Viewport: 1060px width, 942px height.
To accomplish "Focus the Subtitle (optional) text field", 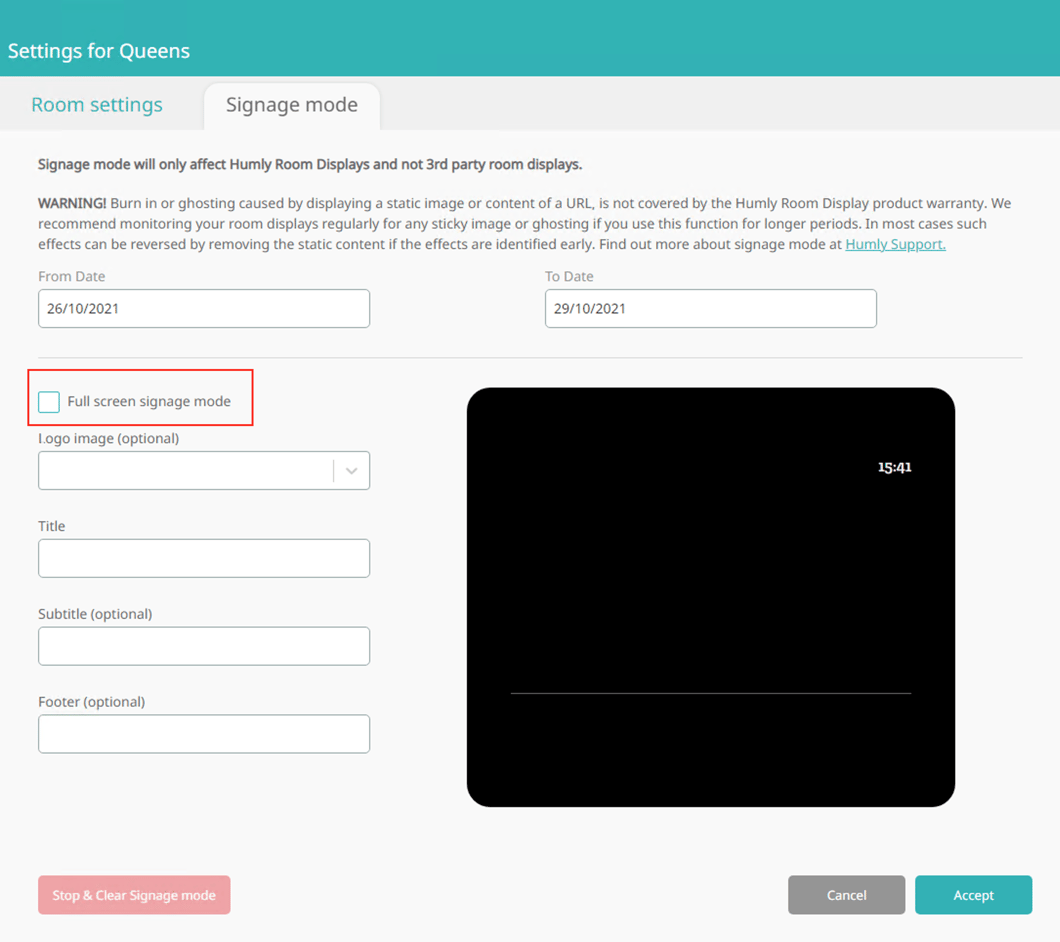I will (x=204, y=646).
